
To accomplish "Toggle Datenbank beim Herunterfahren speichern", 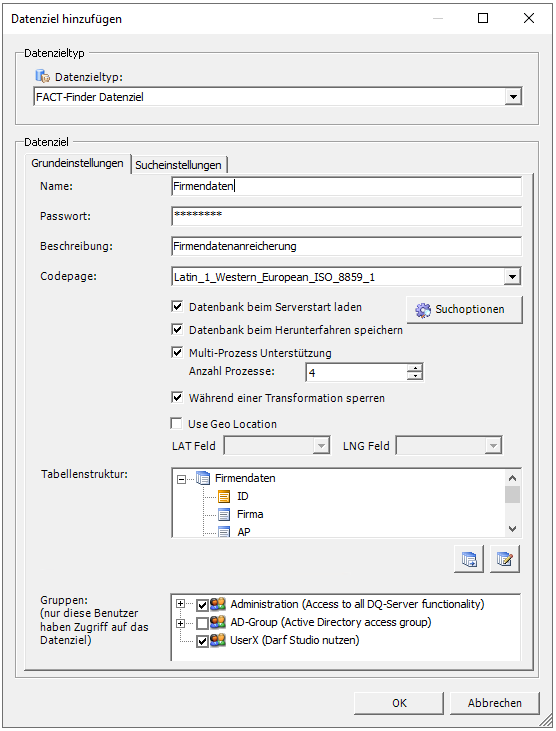I will click(x=177, y=329).
